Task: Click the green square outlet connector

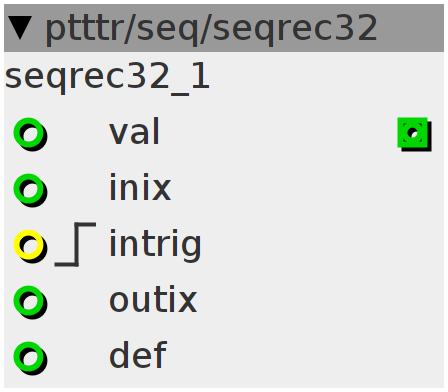Action: [413, 133]
